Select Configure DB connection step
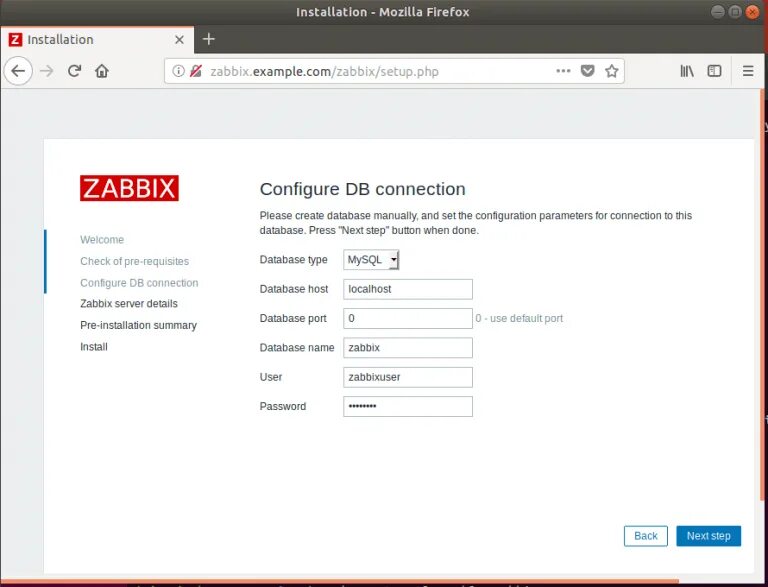The width and height of the screenshot is (768, 587). coord(139,283)
